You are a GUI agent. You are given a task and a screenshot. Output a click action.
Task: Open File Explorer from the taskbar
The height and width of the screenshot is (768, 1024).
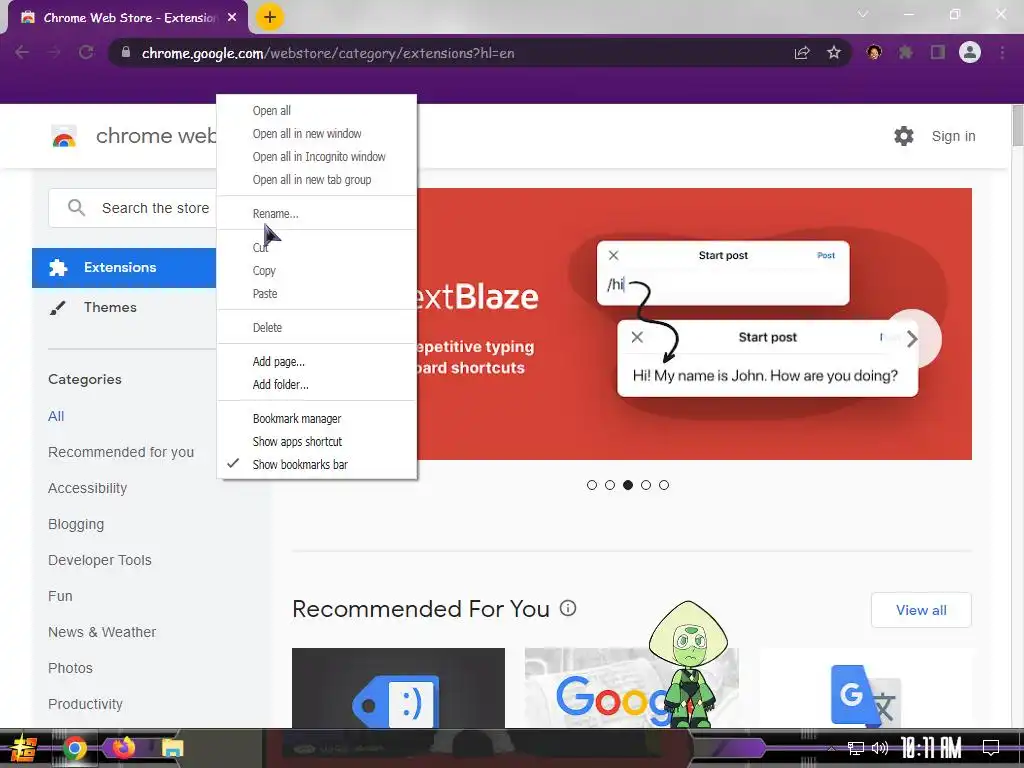(172, 748)
